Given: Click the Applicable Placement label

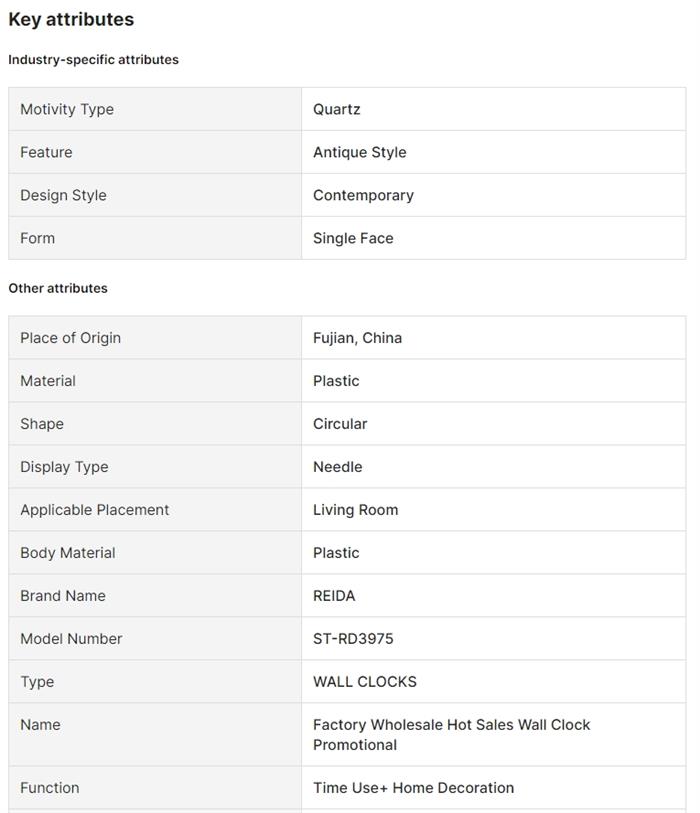Looking at the screenshot, I should pos(94,510).
